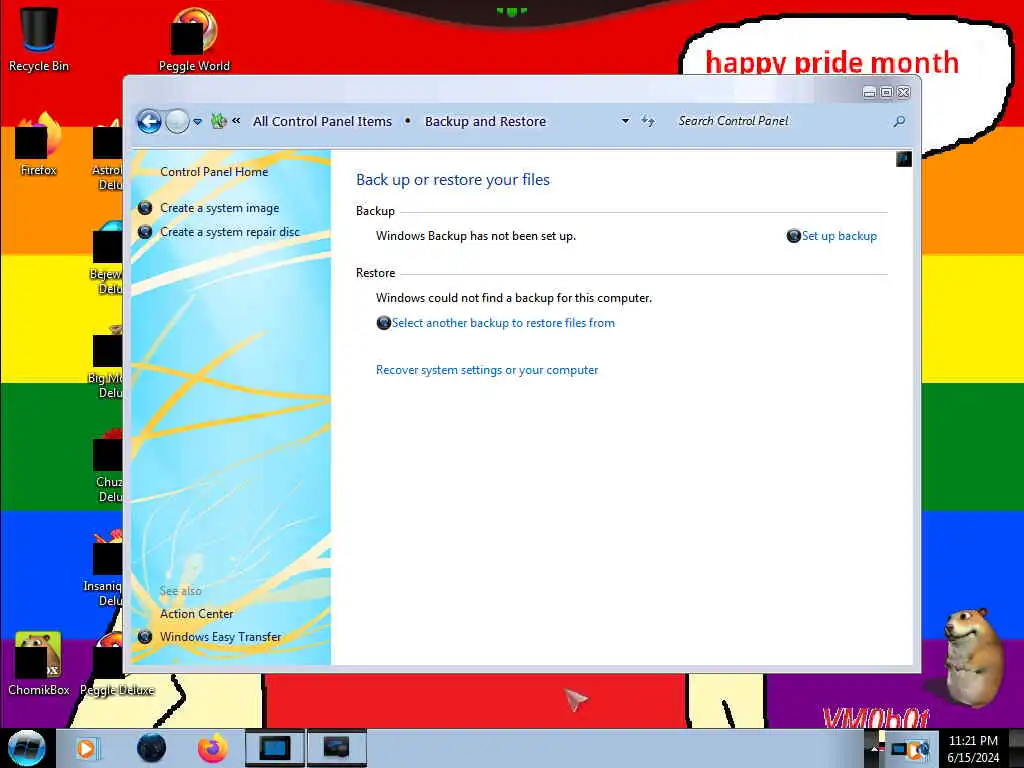Screen dimensions: 1024x768
Task: Select the Insaniquarium Deluxe desktop shortcut
Action: 103,568
